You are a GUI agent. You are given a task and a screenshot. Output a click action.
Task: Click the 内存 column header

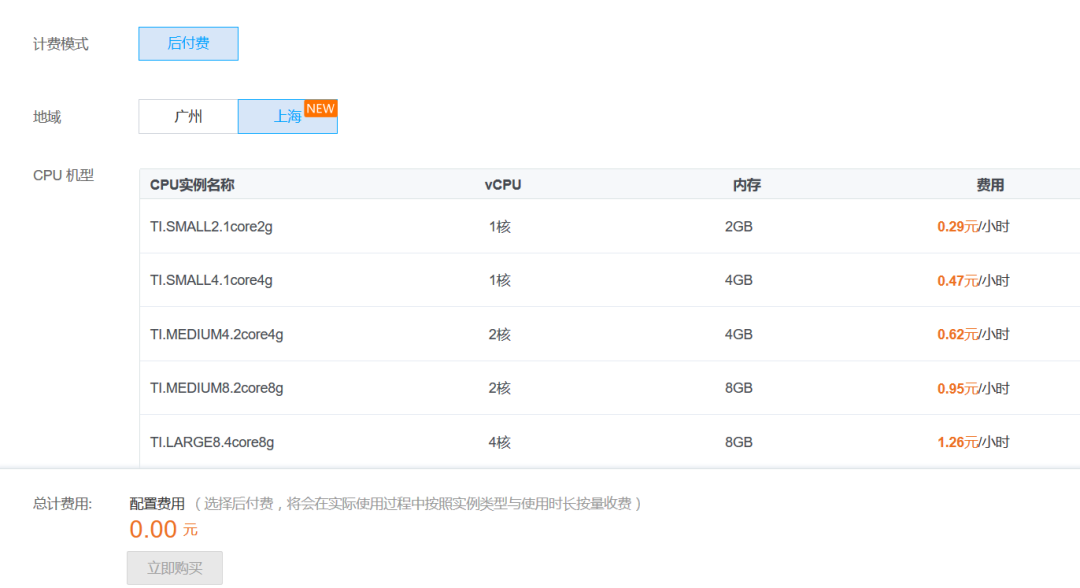coord(746,185)
